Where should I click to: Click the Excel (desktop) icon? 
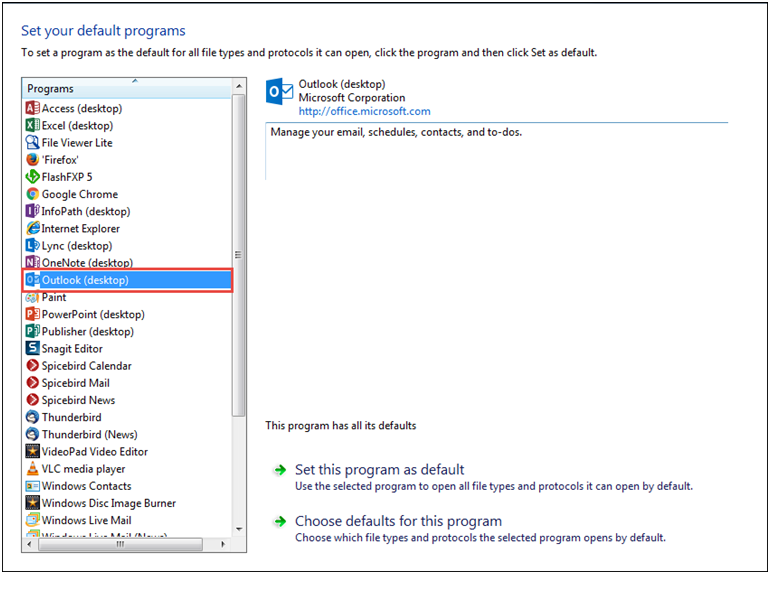tap(32, 125)
